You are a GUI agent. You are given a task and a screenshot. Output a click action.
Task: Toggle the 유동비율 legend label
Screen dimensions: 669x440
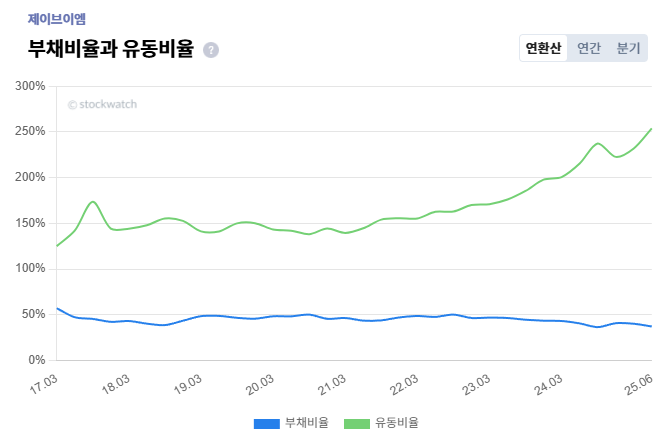pyautogui.click(x=396, y=423)
